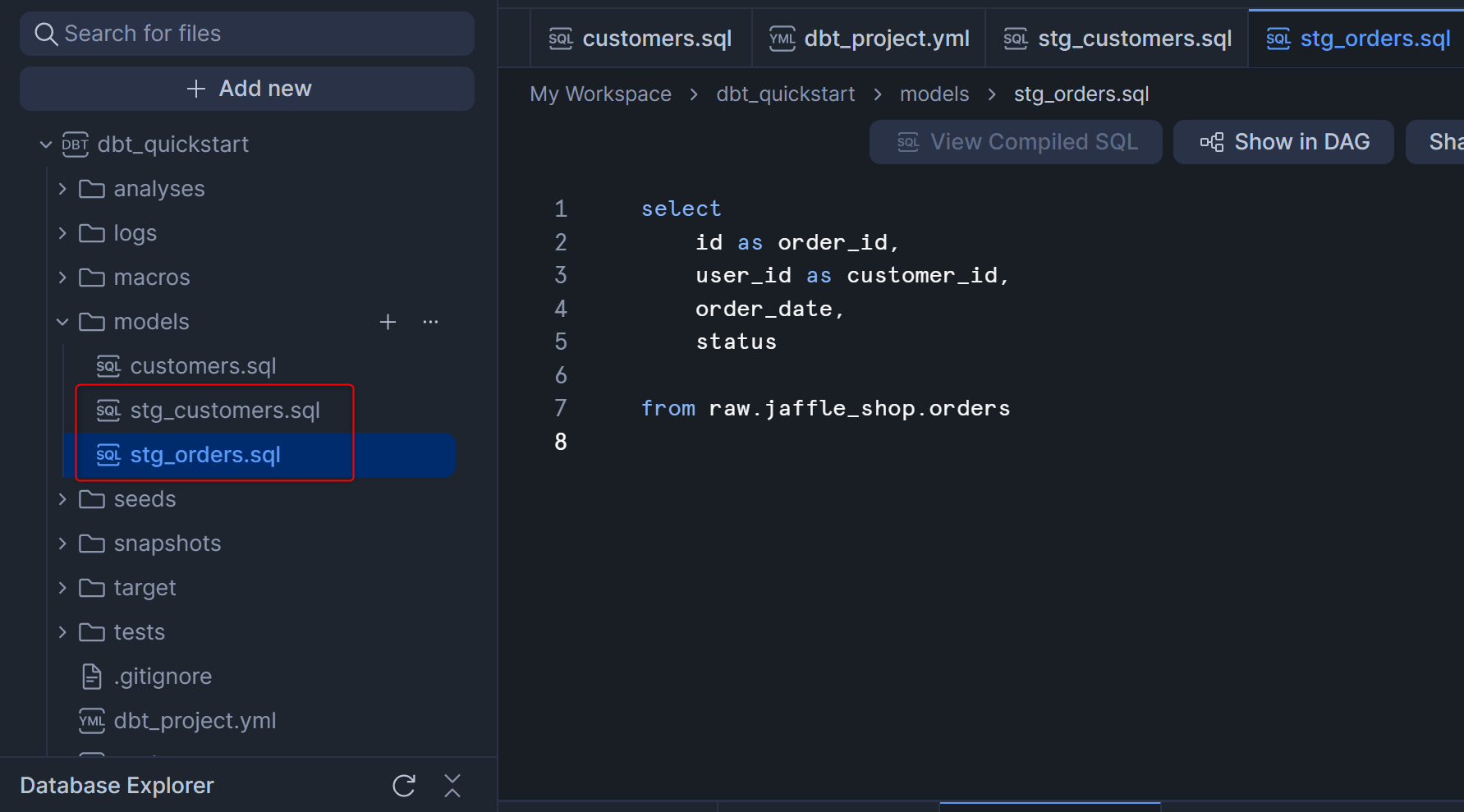Collapse the models folder chevron
Screen dimensions: 1464x812
pos(62,322)
